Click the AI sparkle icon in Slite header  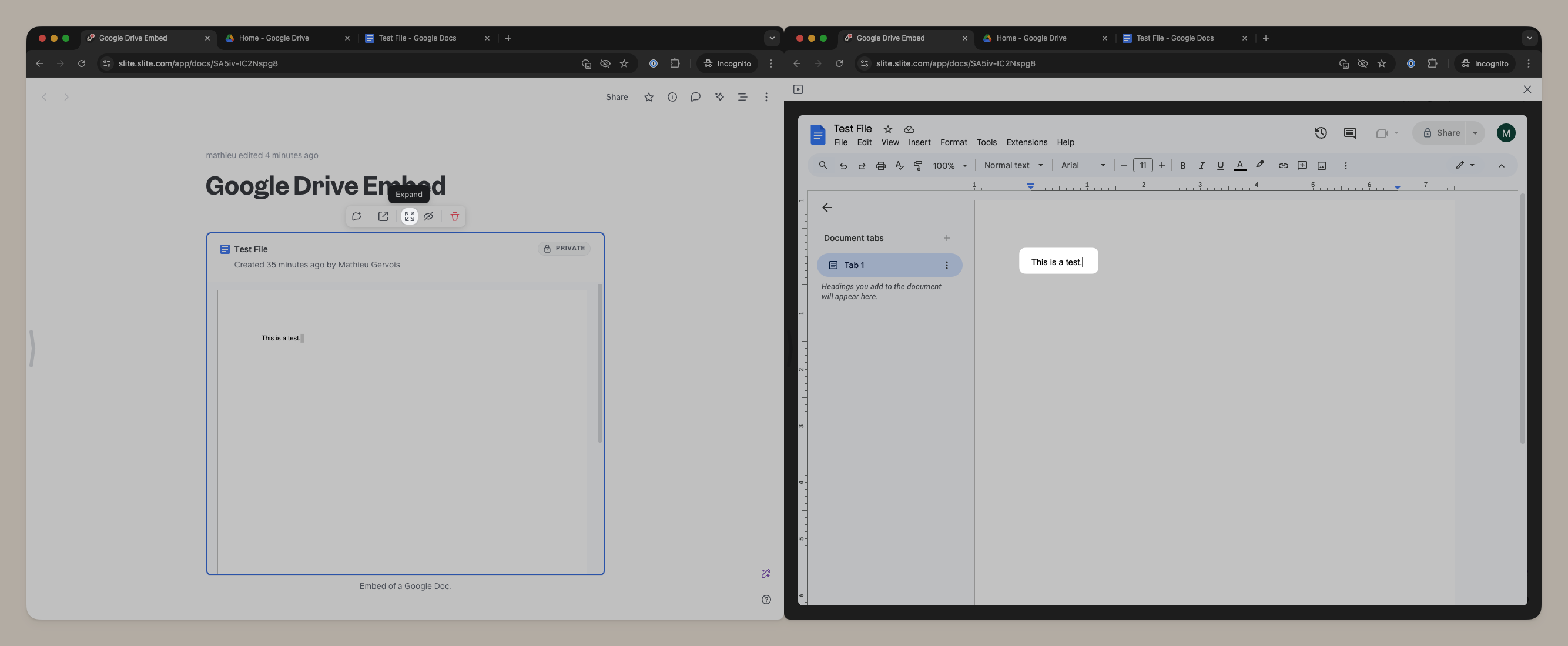(719, 97)
